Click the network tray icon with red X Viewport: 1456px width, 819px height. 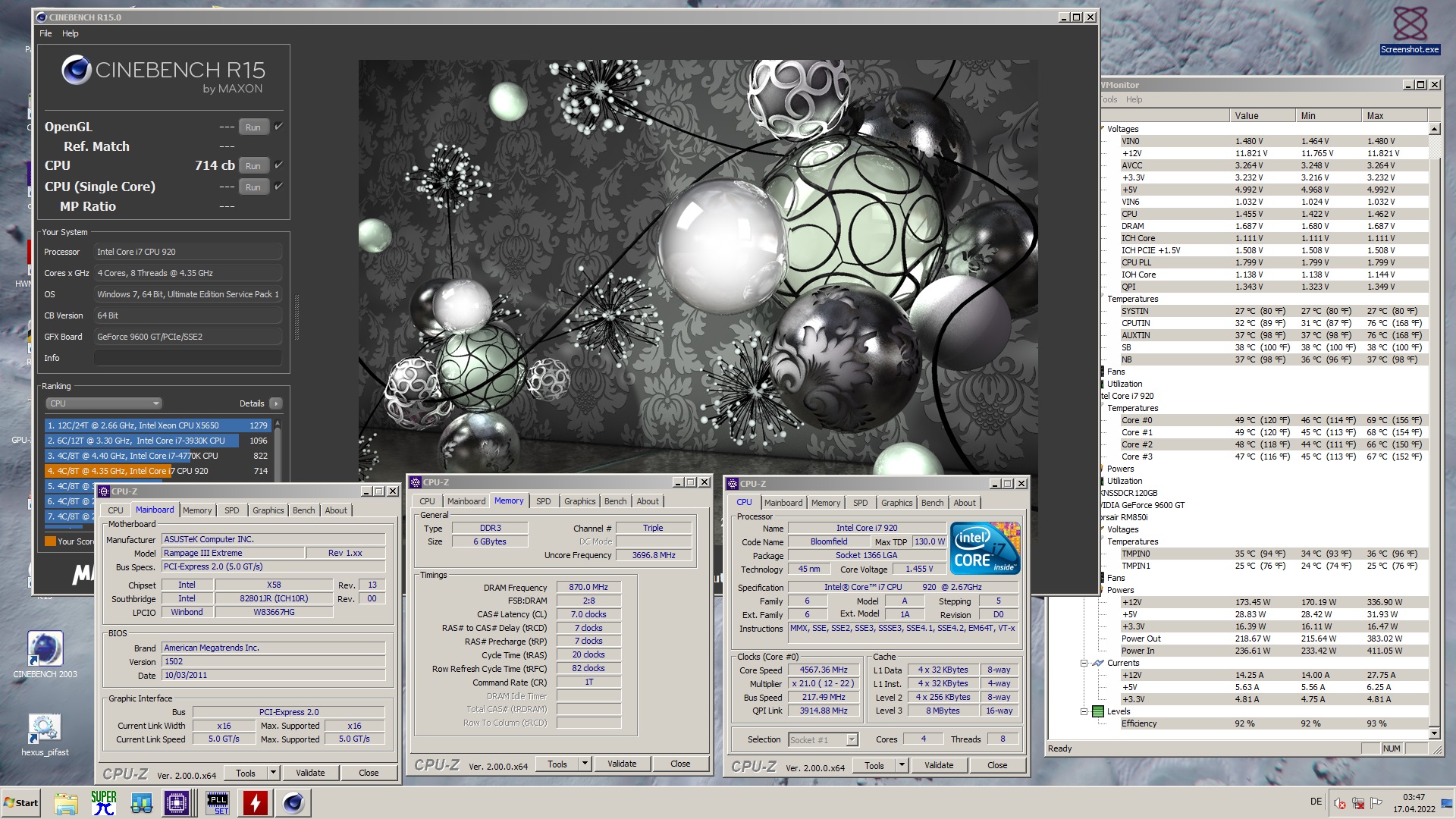pos(1358,803)
